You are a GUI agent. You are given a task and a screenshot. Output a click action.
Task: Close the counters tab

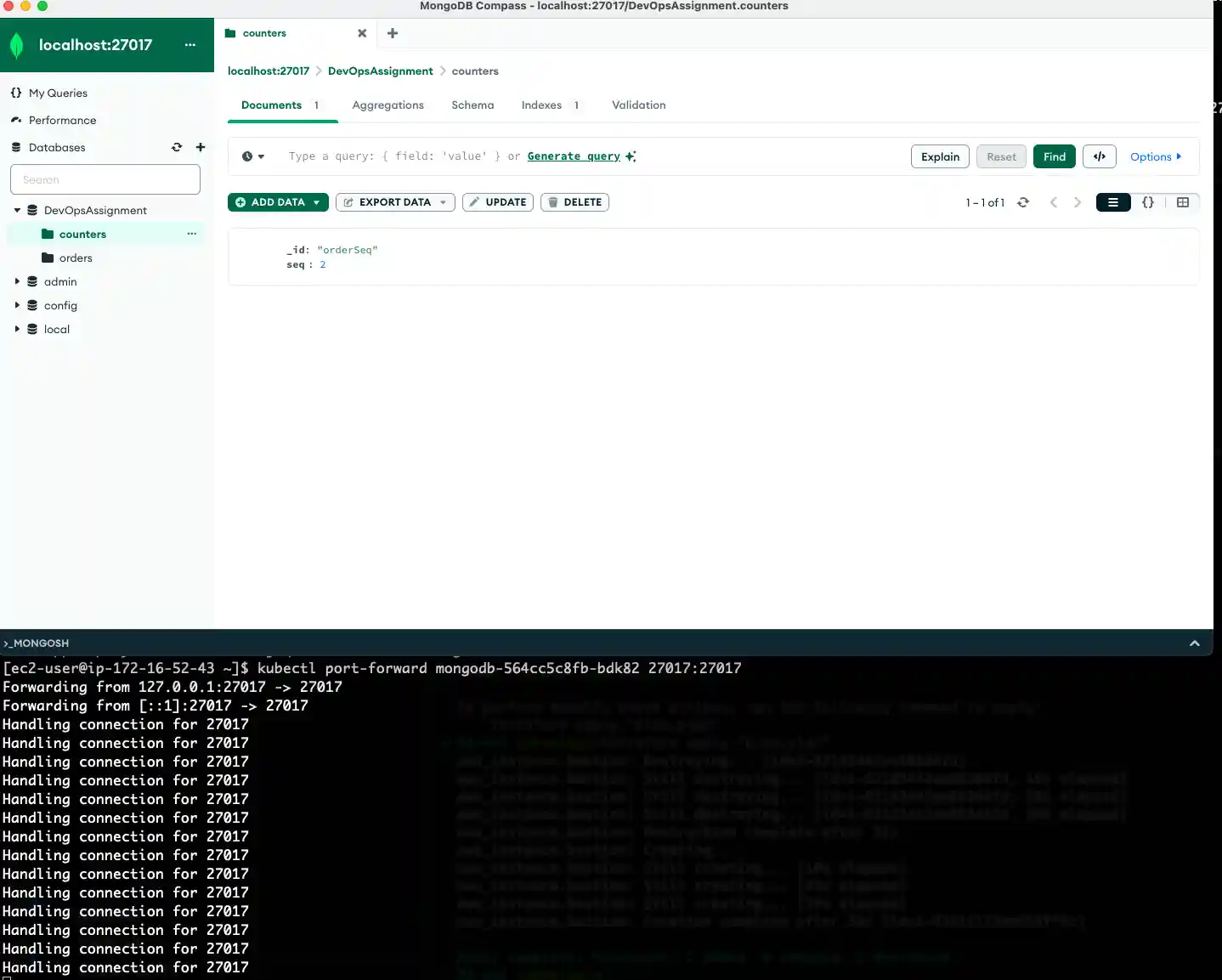[x=362, y=33]
